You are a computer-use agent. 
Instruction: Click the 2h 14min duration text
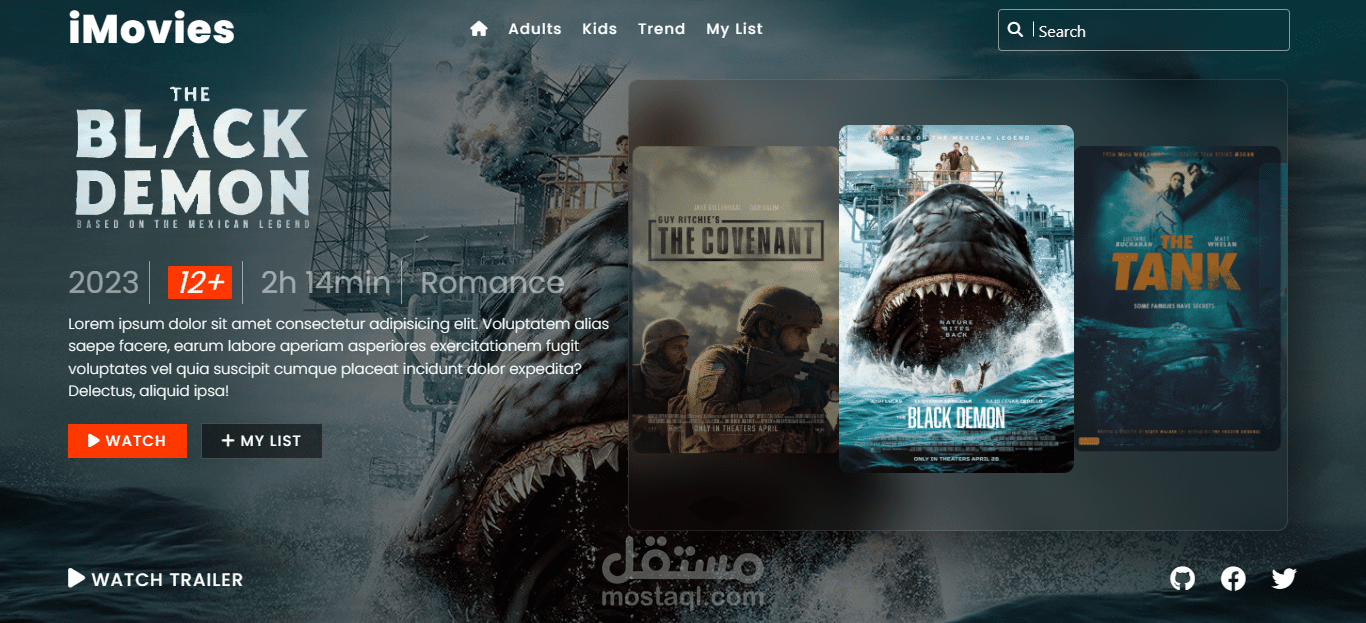point(325,283)
